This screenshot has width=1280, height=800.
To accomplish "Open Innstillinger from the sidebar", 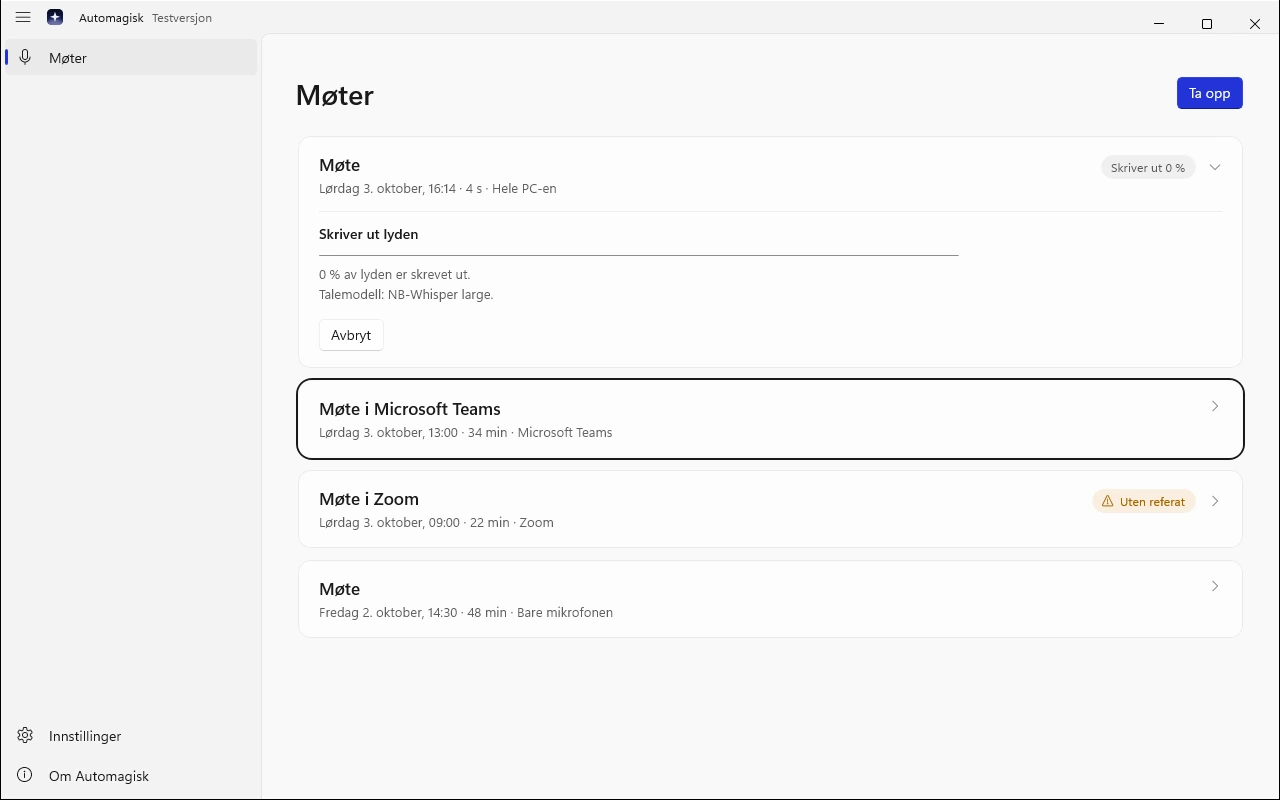I will pos(130,736).
